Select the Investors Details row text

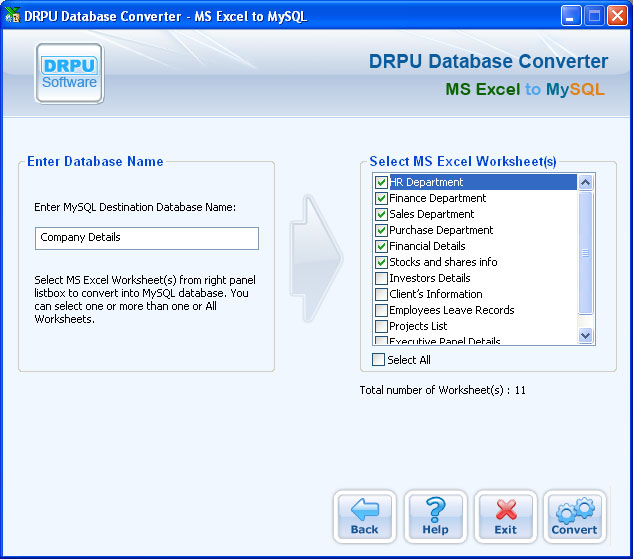pyautogui.click(x=430, y=278)
